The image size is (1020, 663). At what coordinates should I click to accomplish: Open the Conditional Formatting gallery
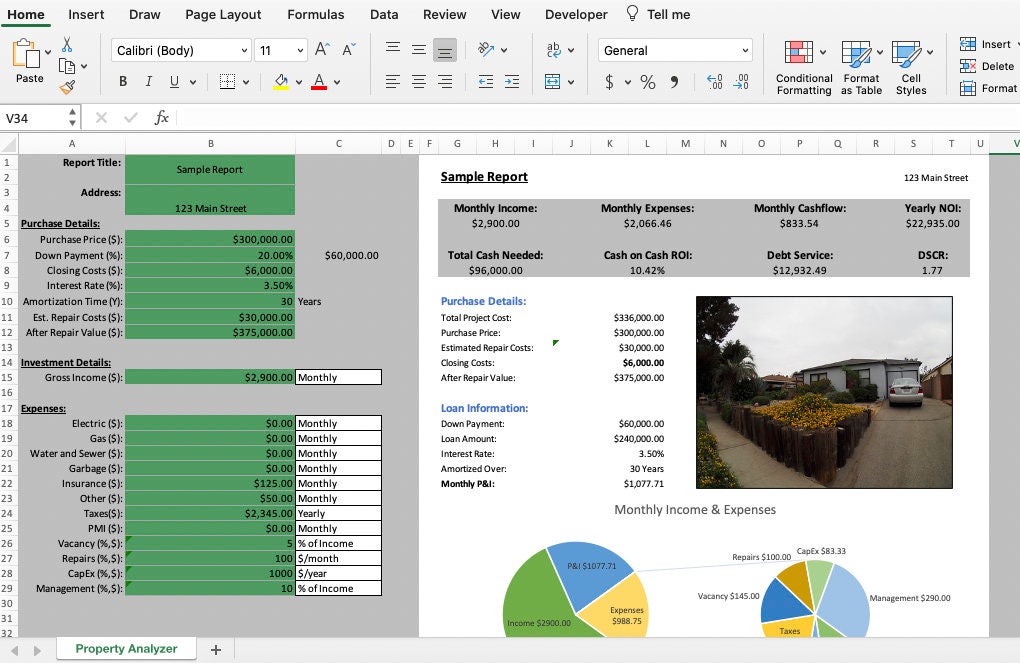803,67
